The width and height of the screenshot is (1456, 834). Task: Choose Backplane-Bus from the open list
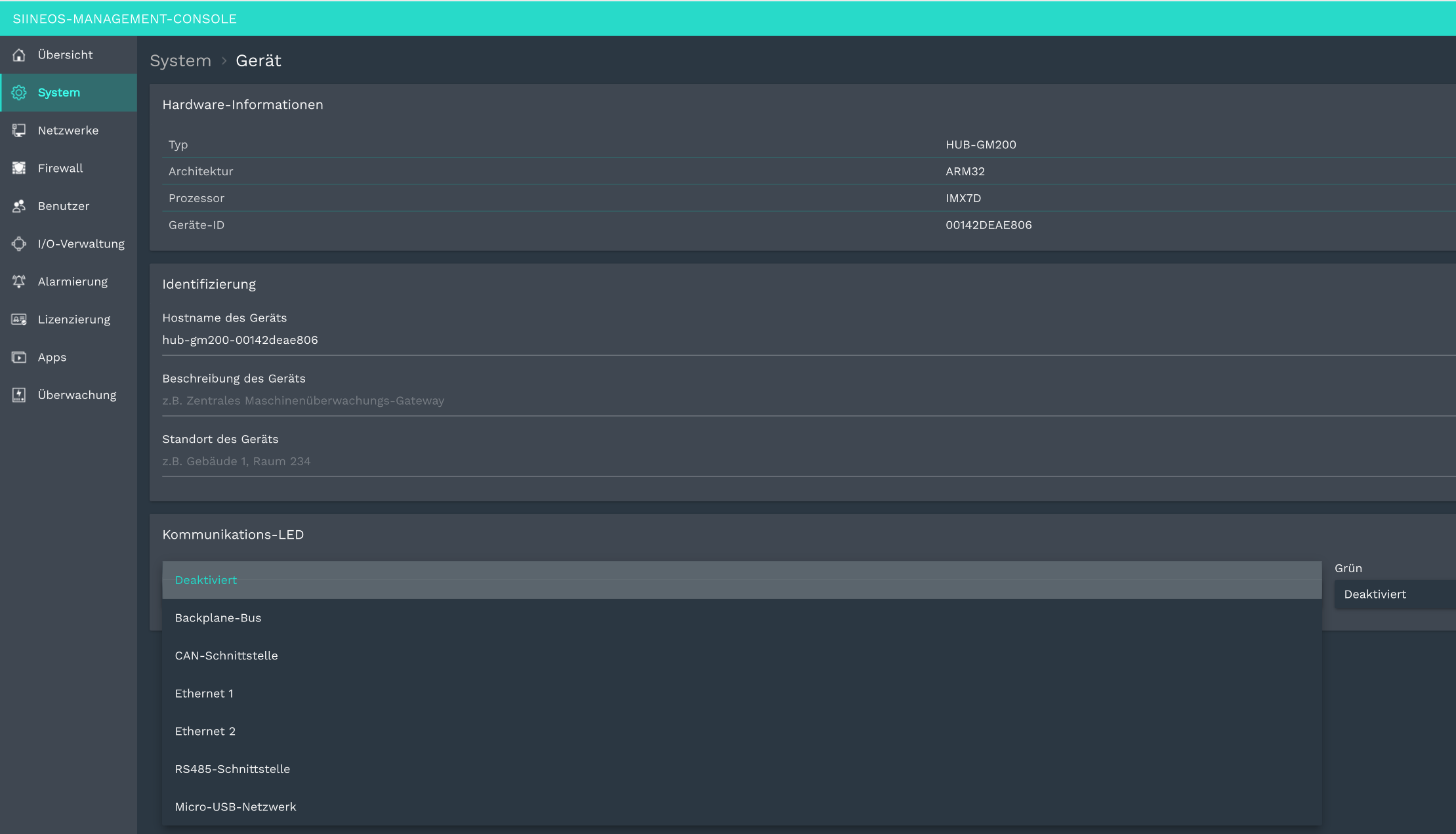point(218,617)
